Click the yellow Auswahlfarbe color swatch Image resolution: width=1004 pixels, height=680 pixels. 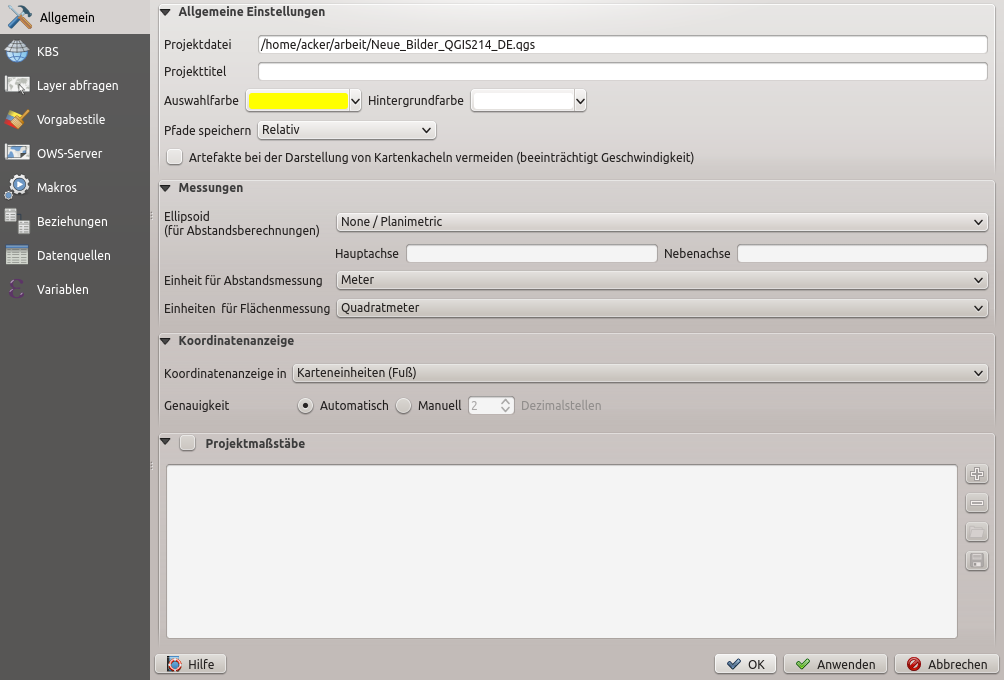(x=297, y=100)
